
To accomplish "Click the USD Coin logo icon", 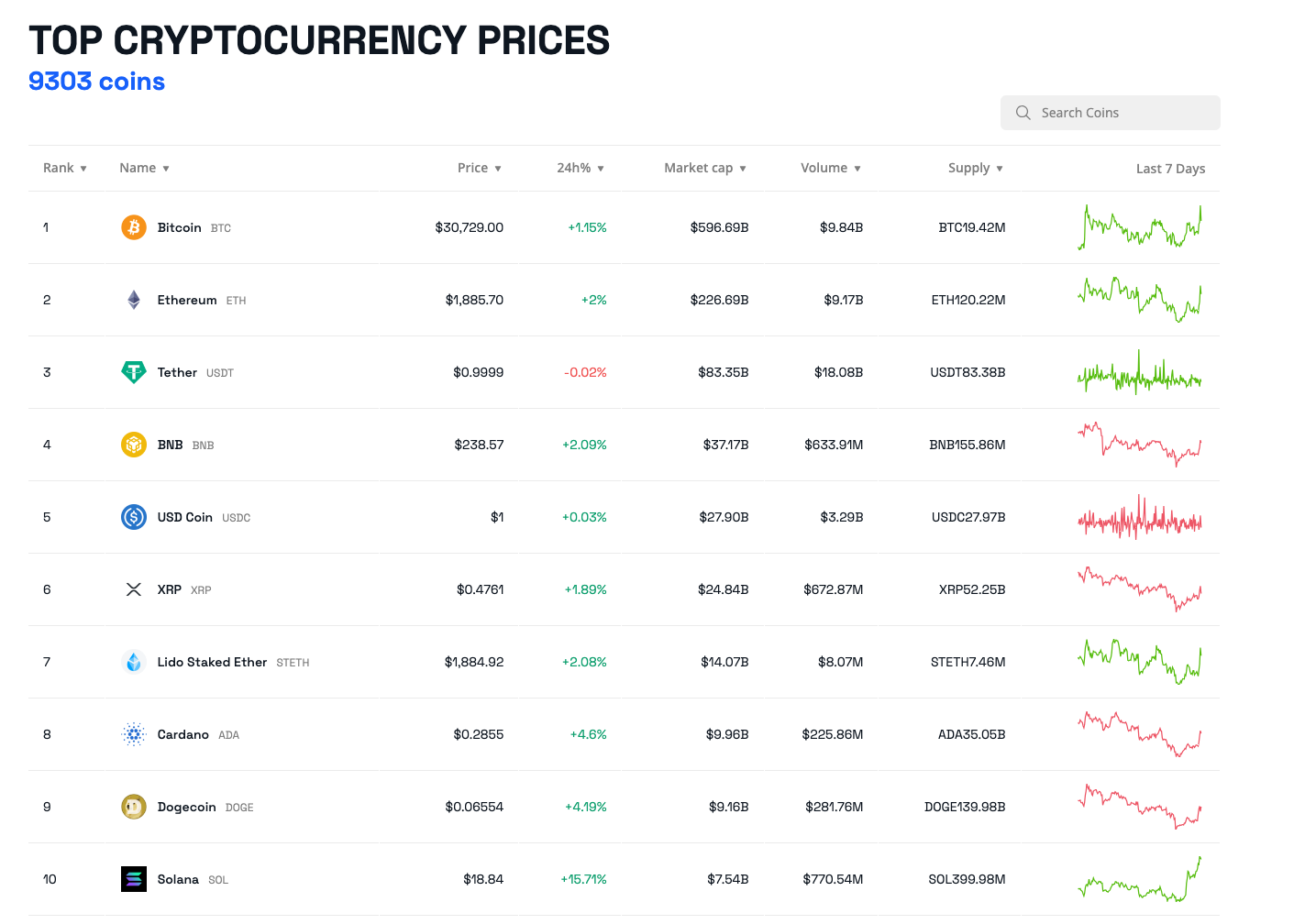I will 134,517.
